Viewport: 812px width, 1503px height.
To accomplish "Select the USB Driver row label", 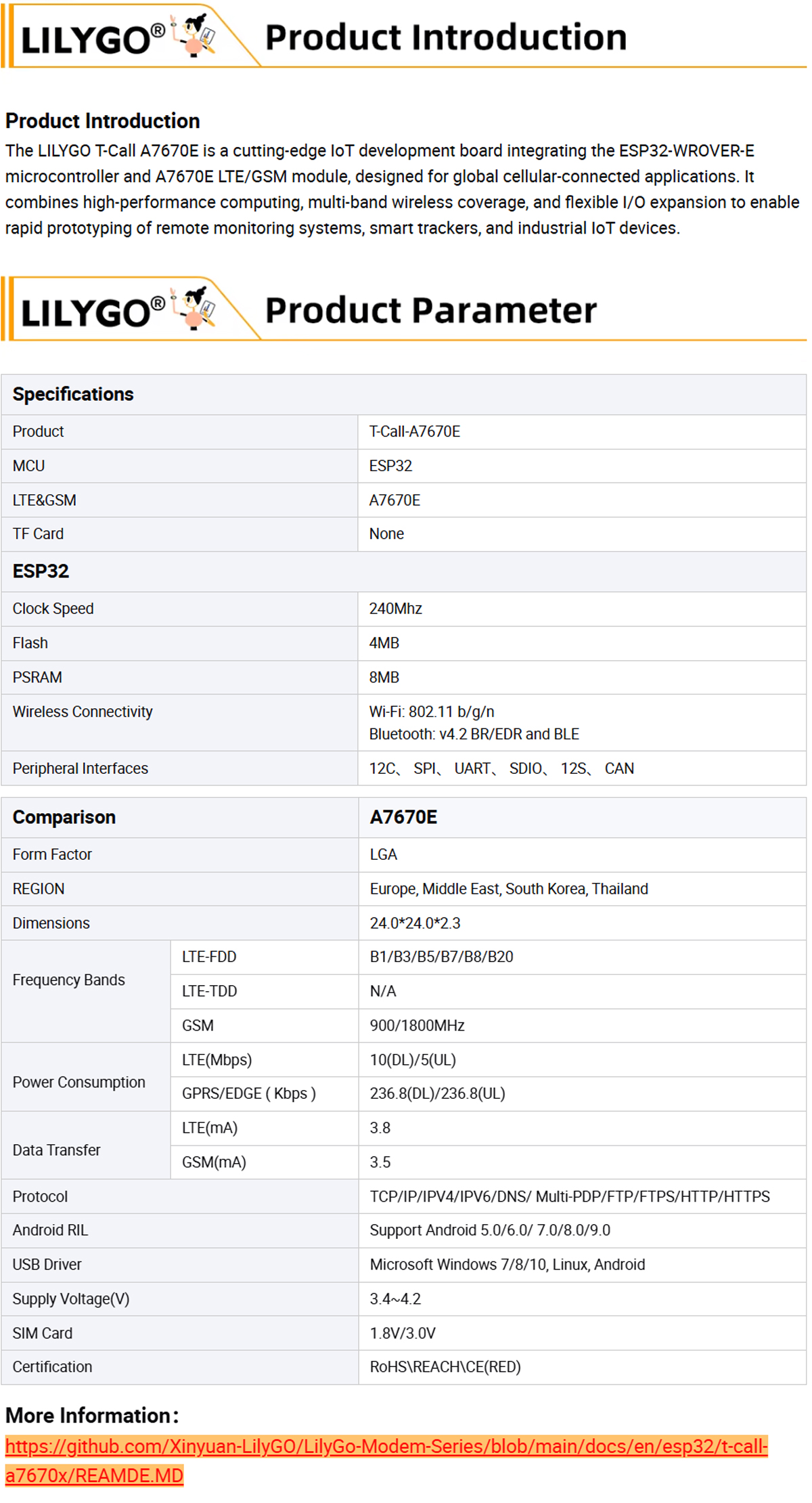I will pyautogui.click(x=47, y=1264).
